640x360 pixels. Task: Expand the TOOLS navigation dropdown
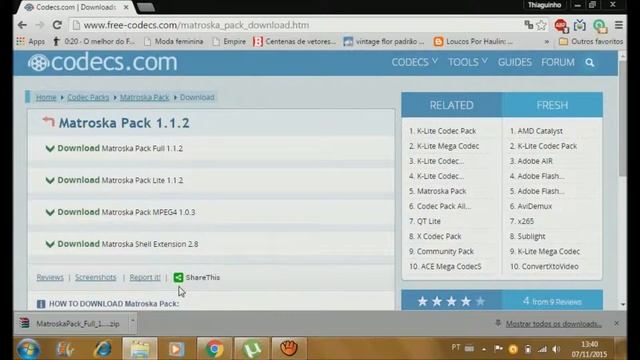click(x=468, y=62)
